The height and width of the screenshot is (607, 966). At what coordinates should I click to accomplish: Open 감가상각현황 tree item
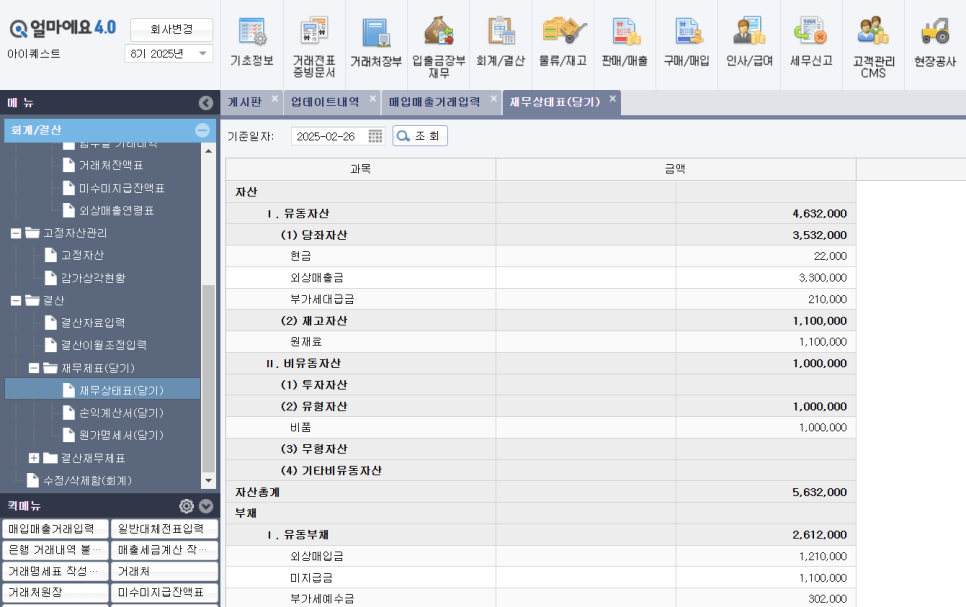pos(93,278)
